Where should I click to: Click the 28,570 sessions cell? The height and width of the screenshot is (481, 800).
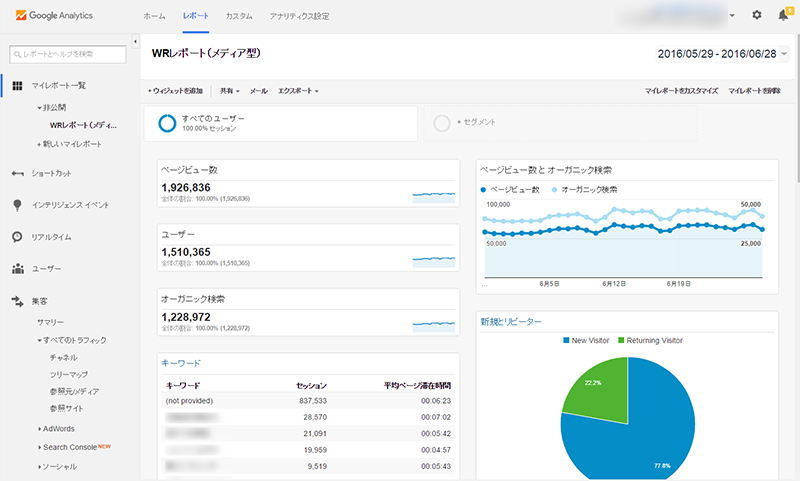coord(315,417)
